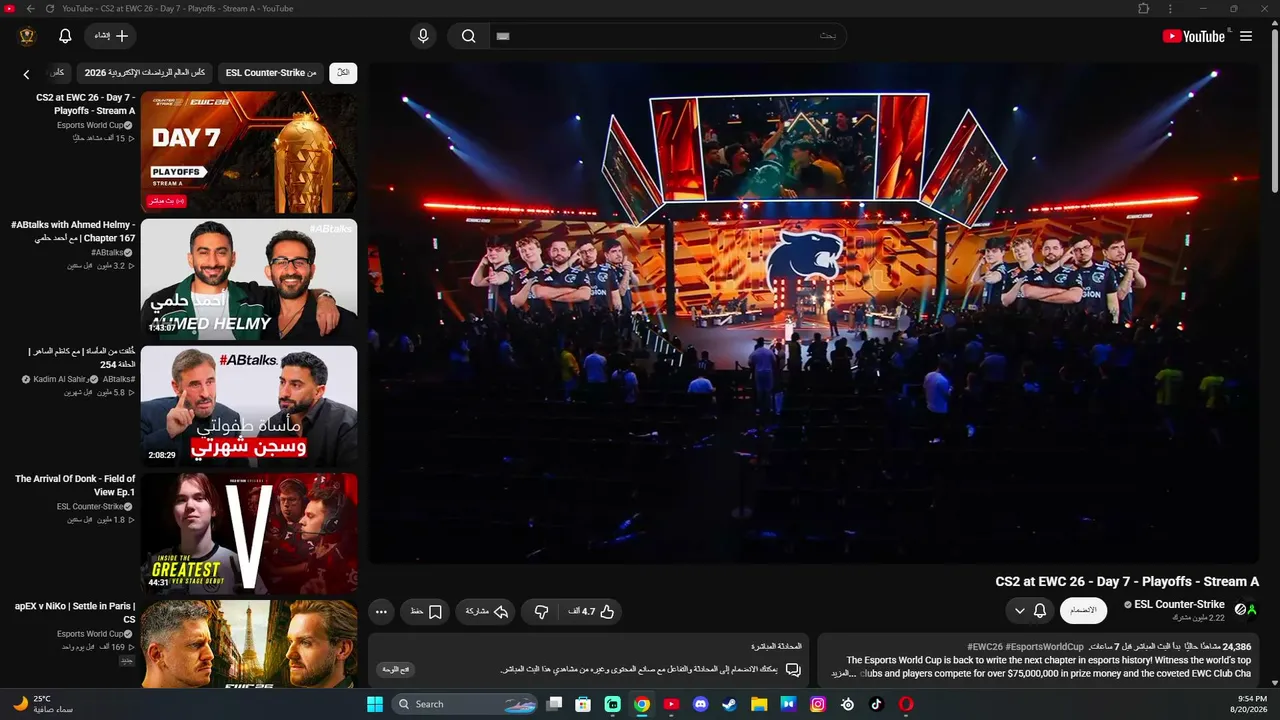Go back with browser back arrow
Screen dimensions: 1280x720
[30, 8]
